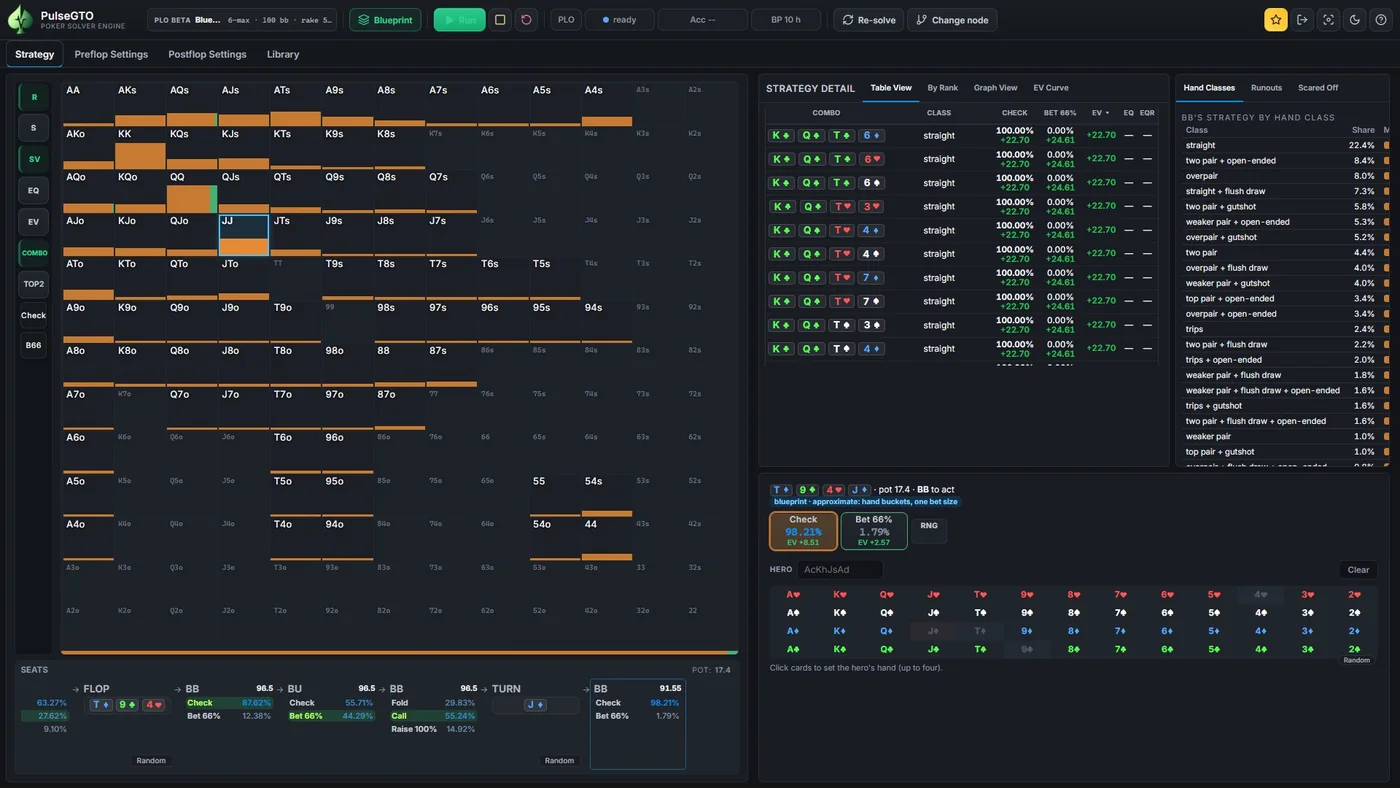
Task: Click the yellow star favorite icon
Action: pos(1275,20)
